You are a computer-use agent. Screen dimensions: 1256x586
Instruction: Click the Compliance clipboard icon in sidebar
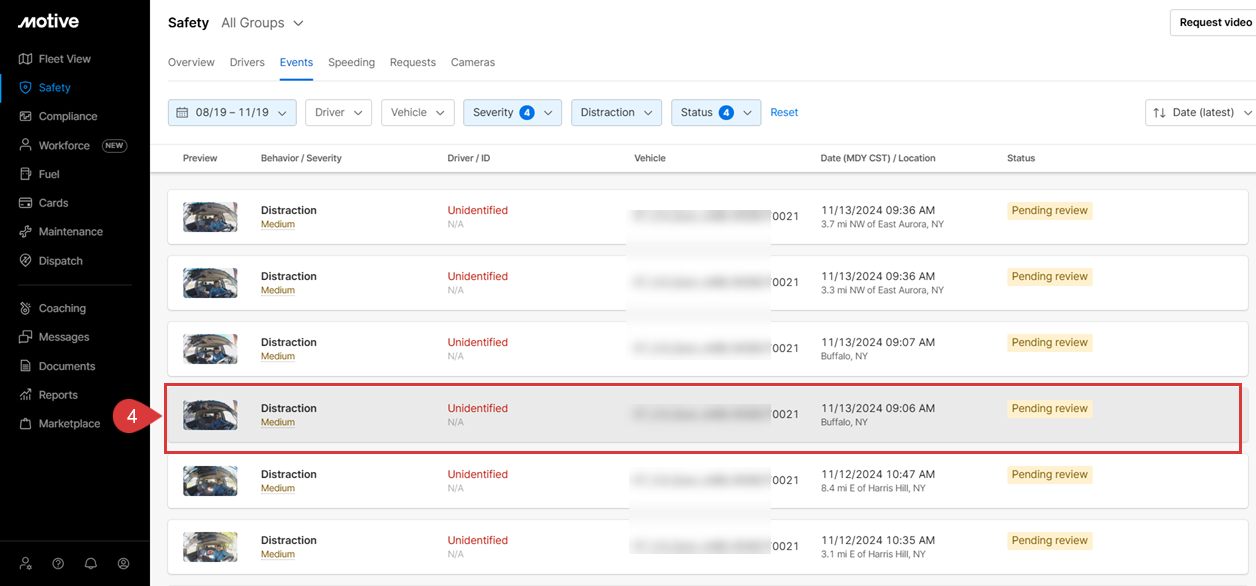[26, 116]
